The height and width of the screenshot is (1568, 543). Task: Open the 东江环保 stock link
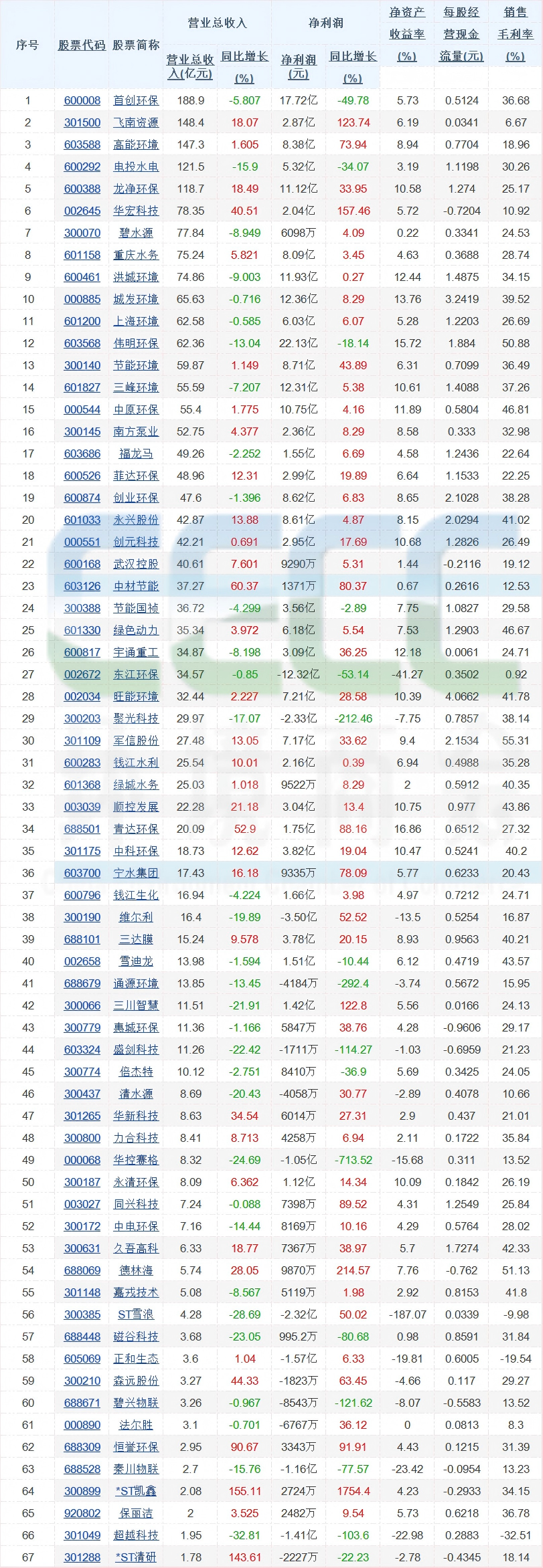click(136, 674)
